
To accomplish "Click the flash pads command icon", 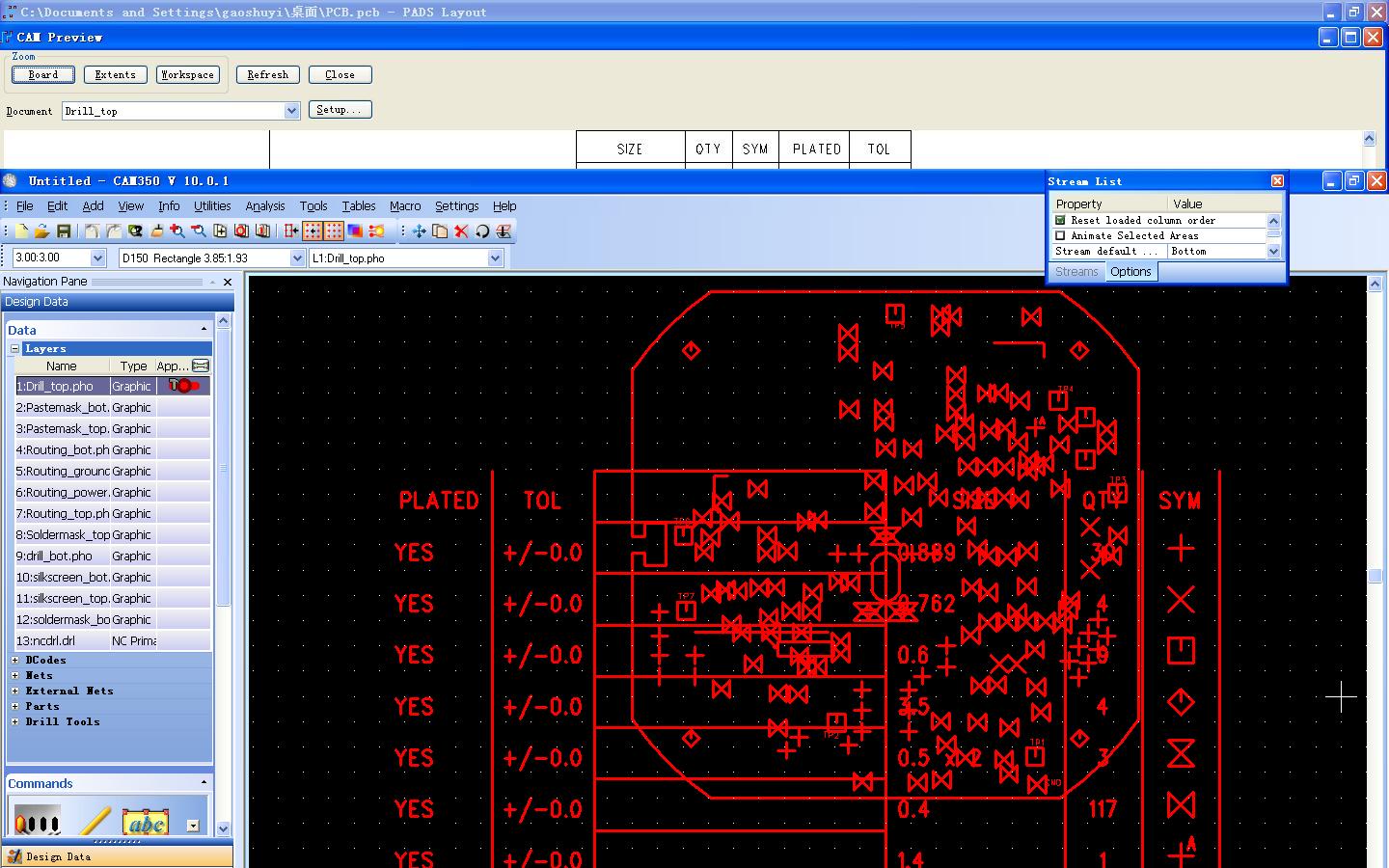I will (x=38, y=820).
